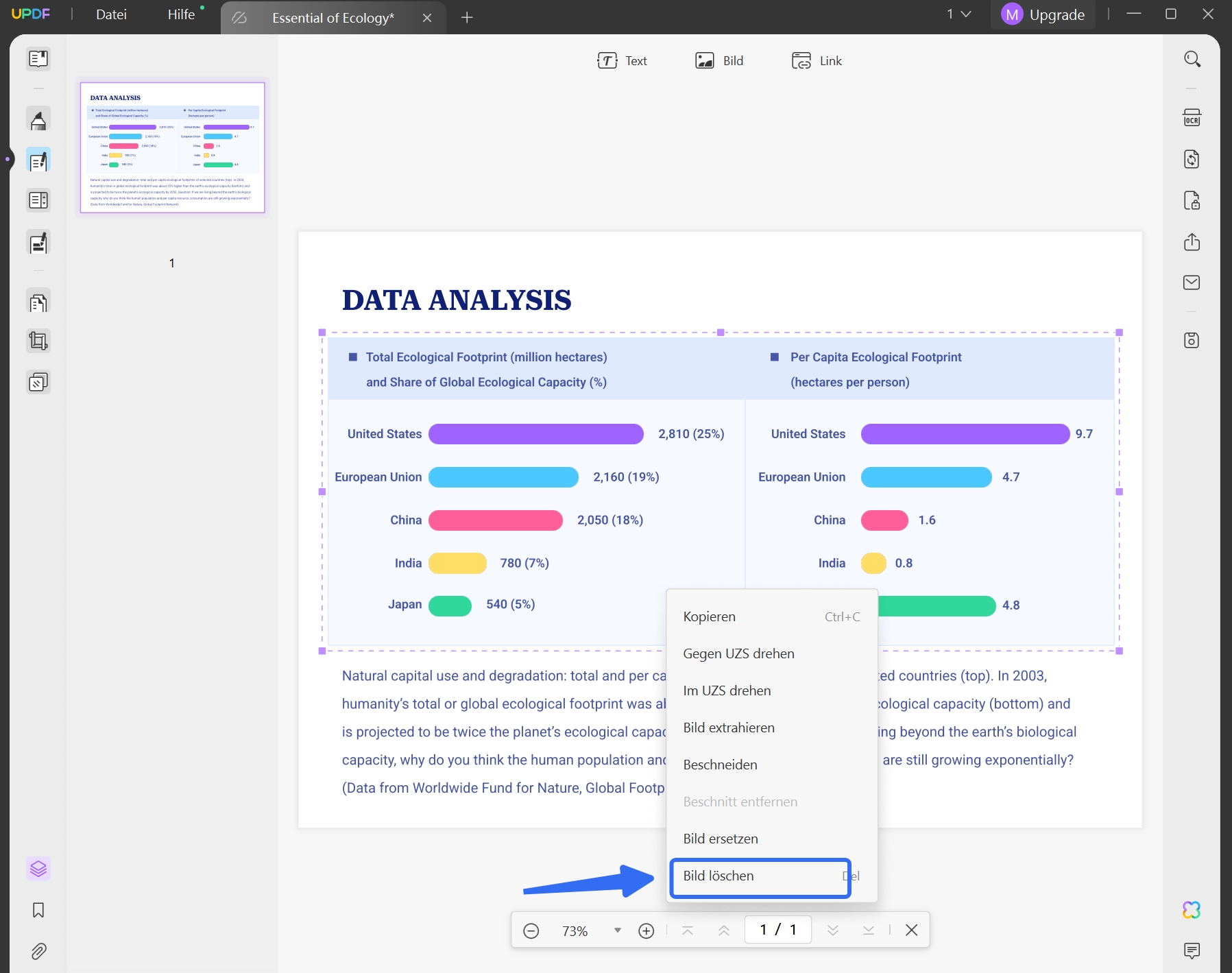
Task: Jump to the last page arrow
Action: [869, 930]
